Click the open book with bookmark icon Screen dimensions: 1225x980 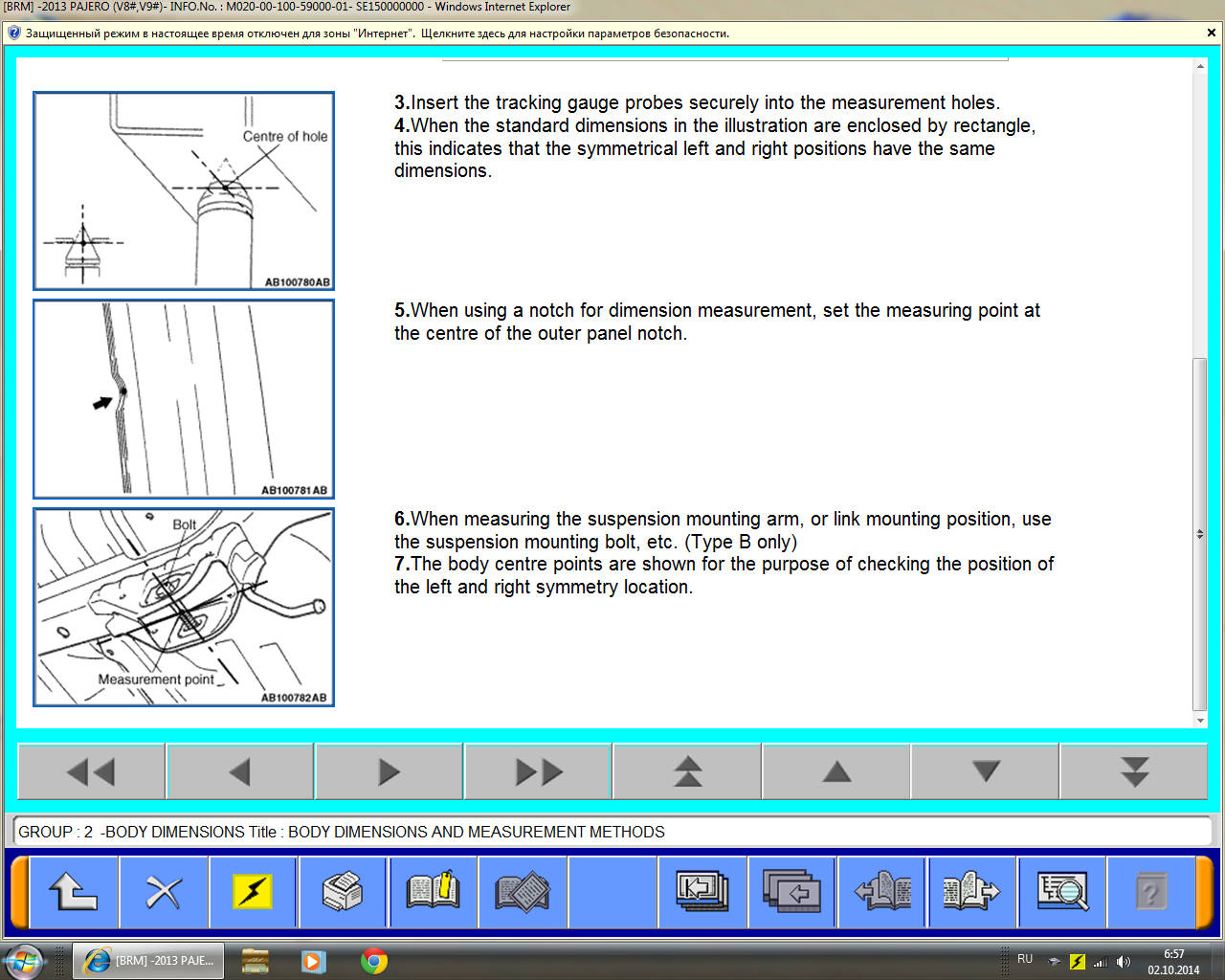tap(433, 892)
